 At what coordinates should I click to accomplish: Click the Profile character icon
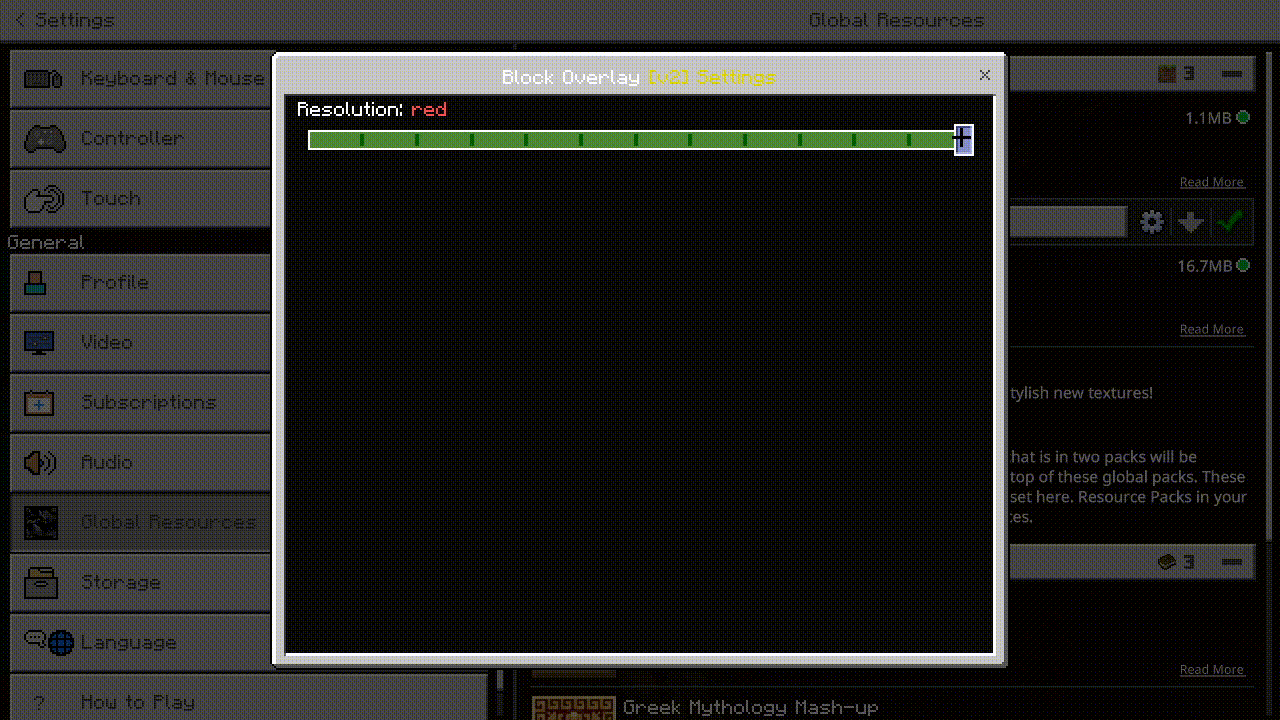pyautogui.click(x=36, y=283)
